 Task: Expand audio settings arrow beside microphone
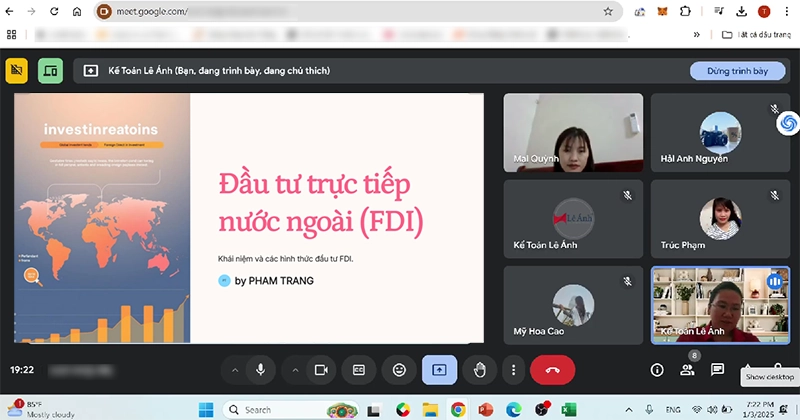(x=235, y=369)
